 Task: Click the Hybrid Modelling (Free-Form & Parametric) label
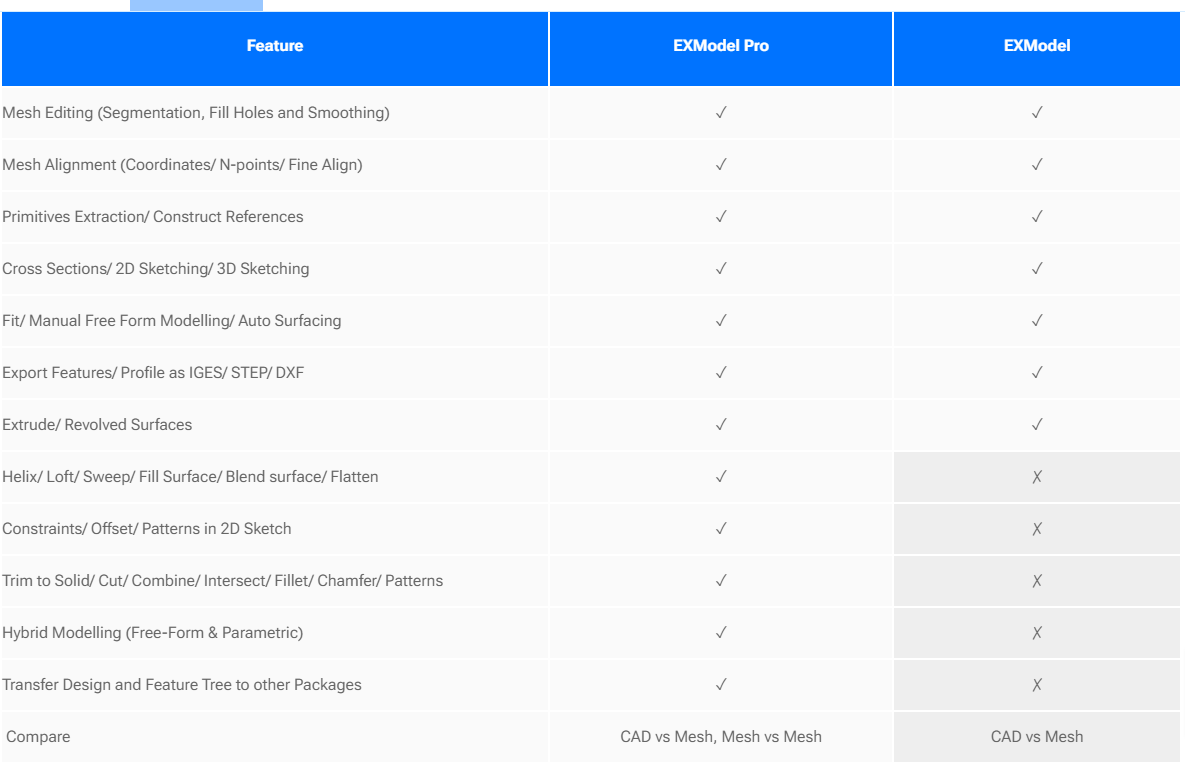coord(153,633)
